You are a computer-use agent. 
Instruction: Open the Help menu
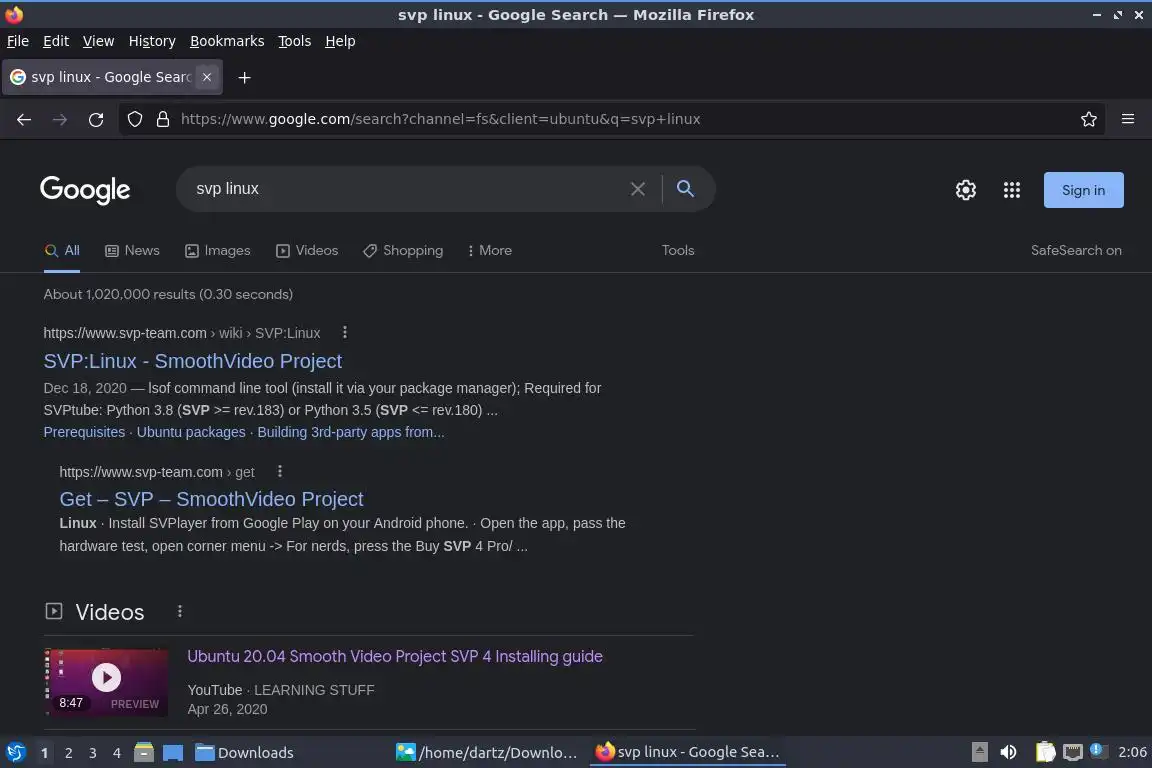click(340, 42)
